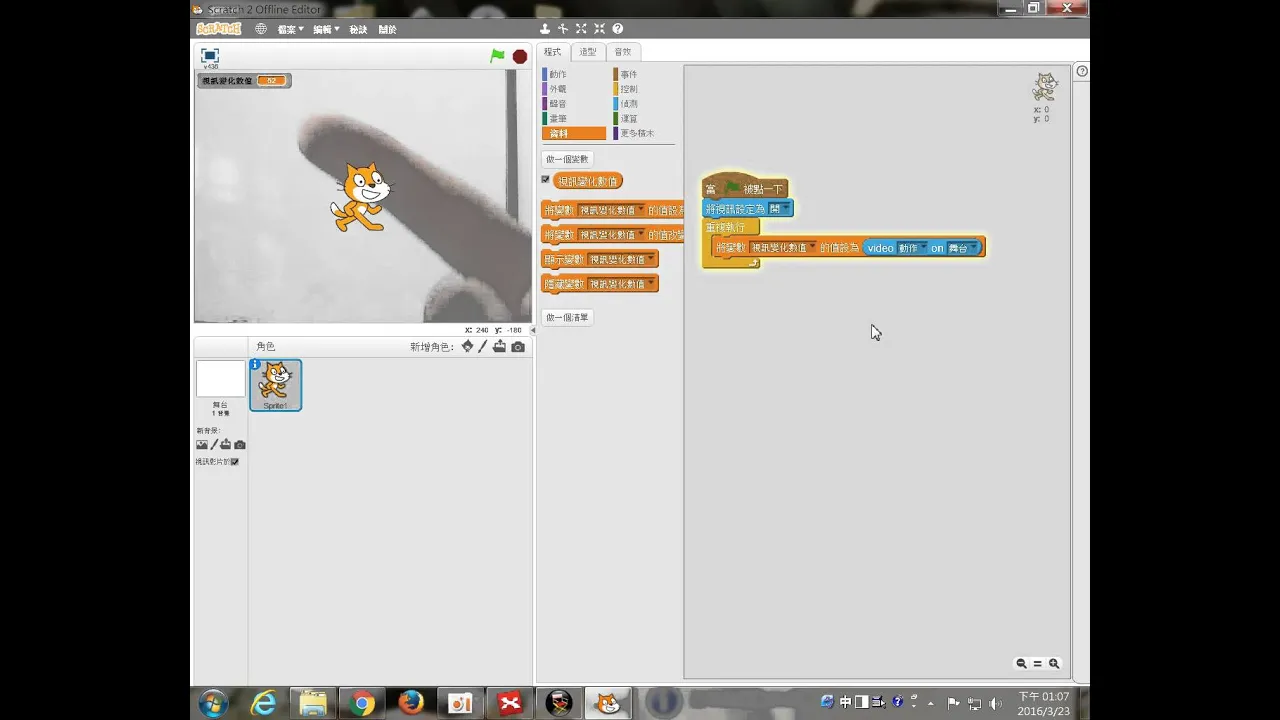The image size is (1280, 720).
Task: Open 秘訣 tips menu
Action: point(358,29)
